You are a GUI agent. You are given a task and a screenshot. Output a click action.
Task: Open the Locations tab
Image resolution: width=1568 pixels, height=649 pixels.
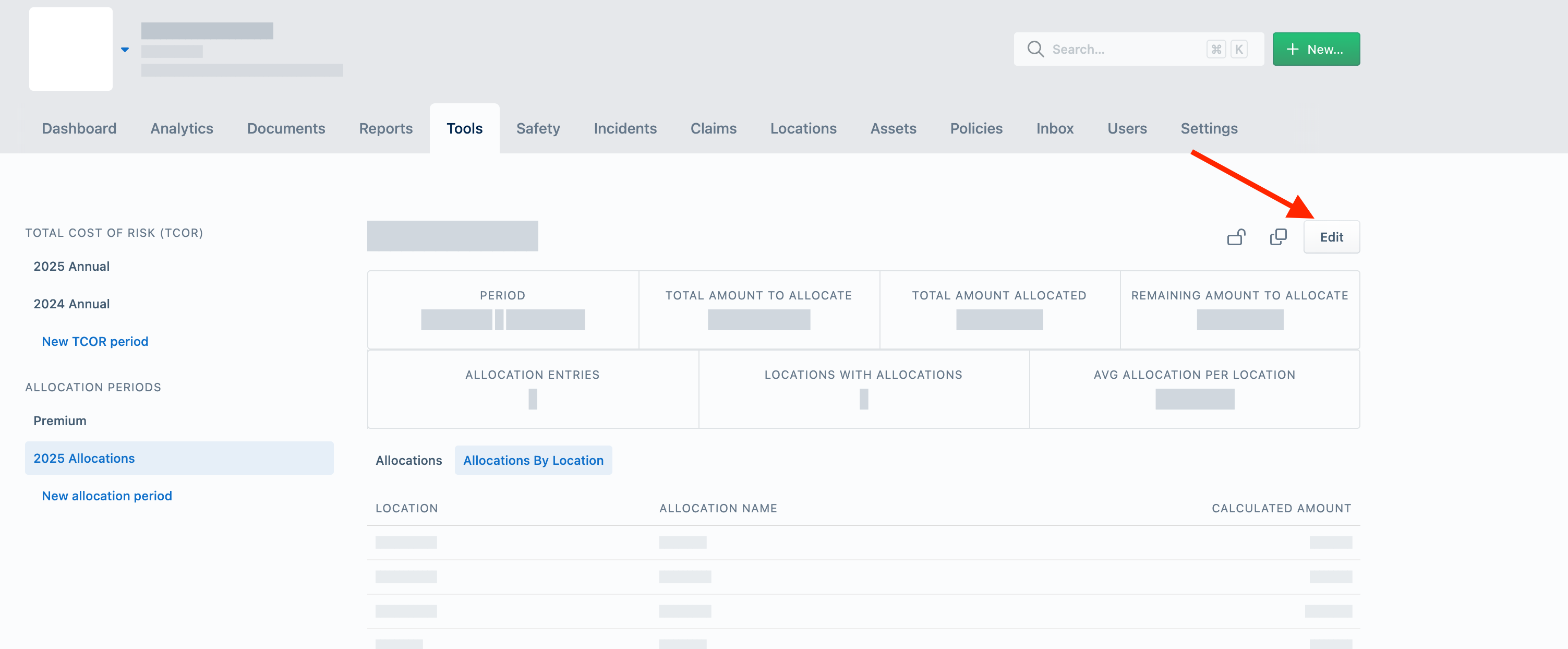tap(803, 128)
